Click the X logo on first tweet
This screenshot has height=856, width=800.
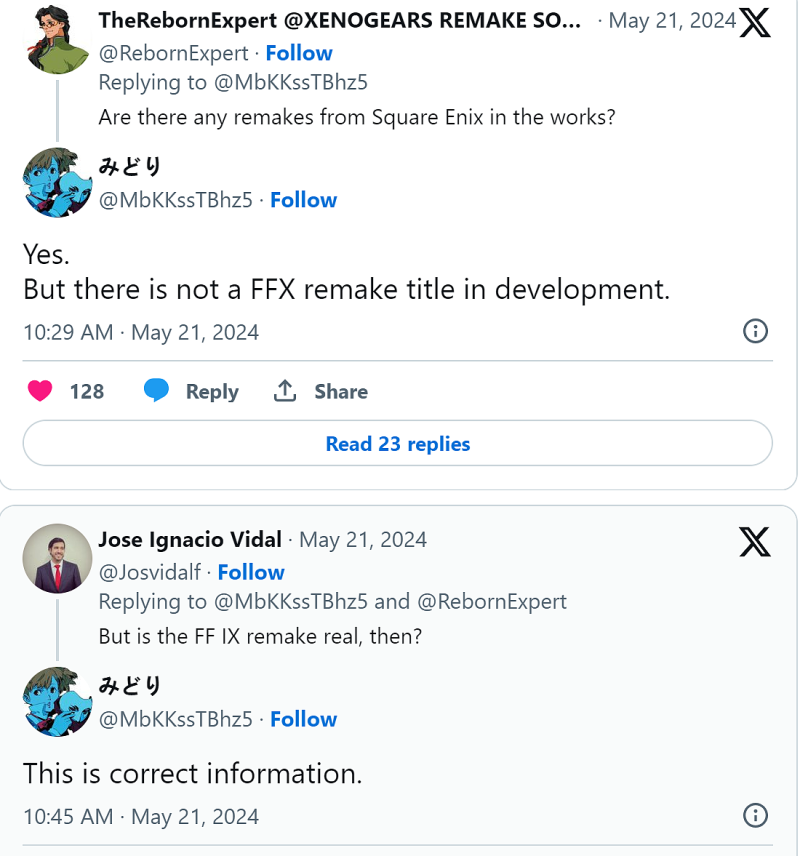[755, 23]
